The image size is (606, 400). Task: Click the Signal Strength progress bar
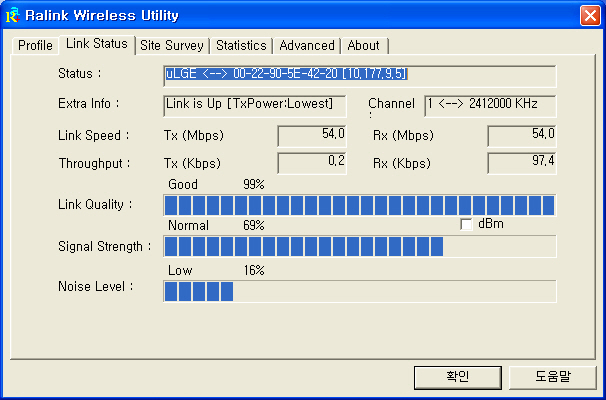click(359, 246)
